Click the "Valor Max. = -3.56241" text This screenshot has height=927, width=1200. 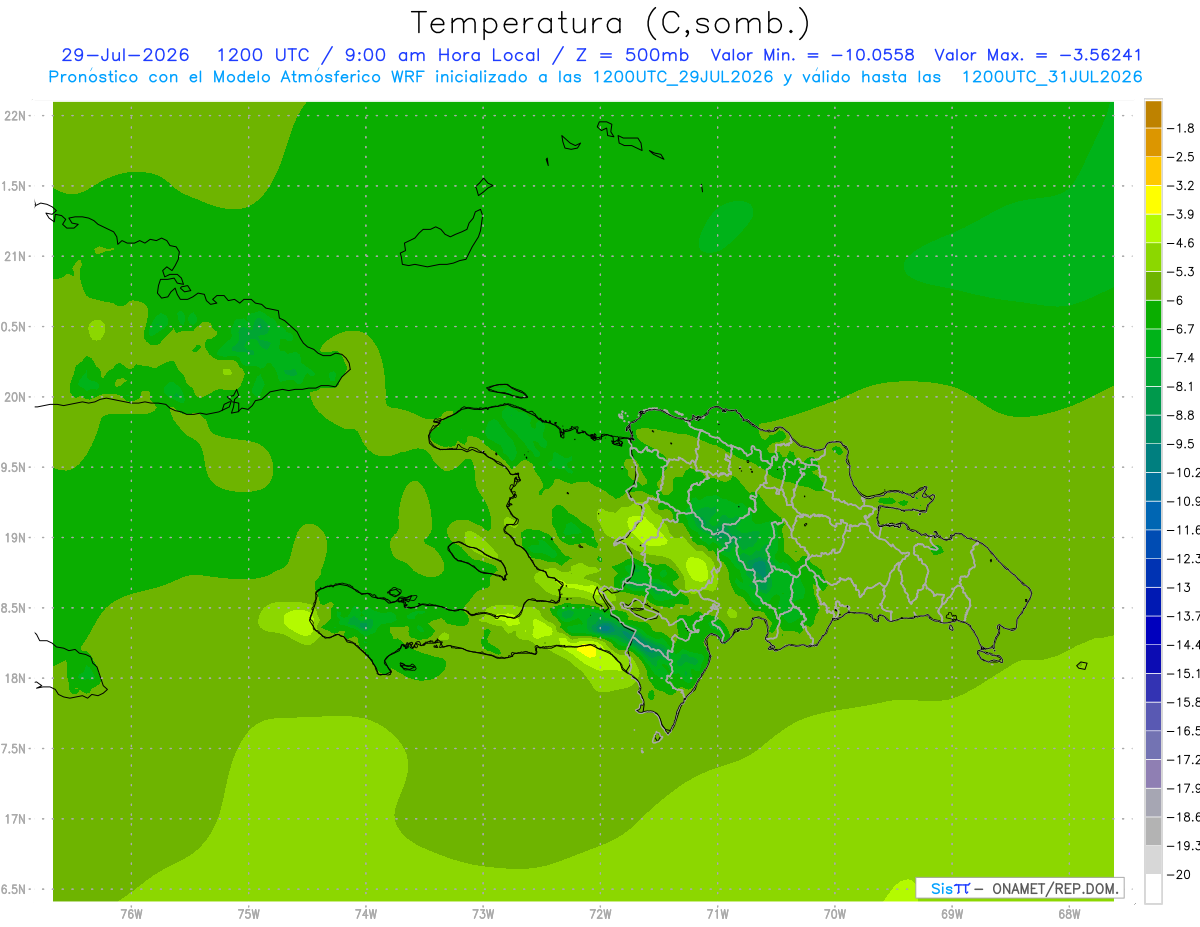pos(1038,55)
